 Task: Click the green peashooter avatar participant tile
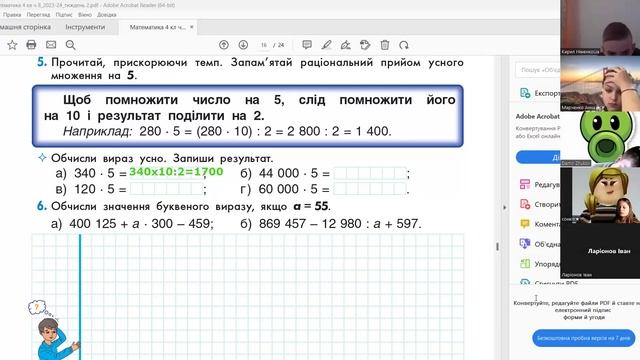[x=600, y=139]
